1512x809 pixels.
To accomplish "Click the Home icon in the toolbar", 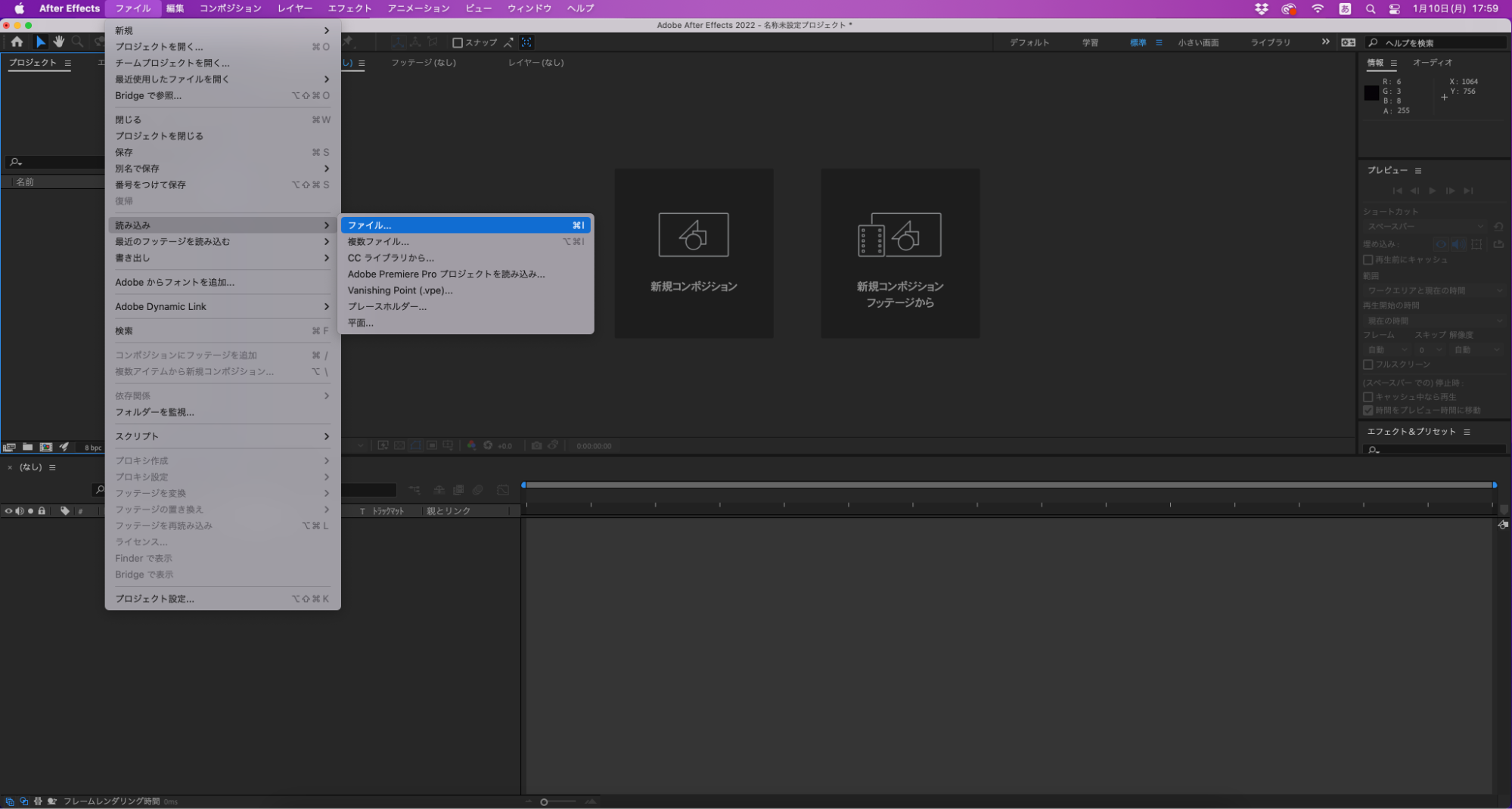I will (17, 42).
